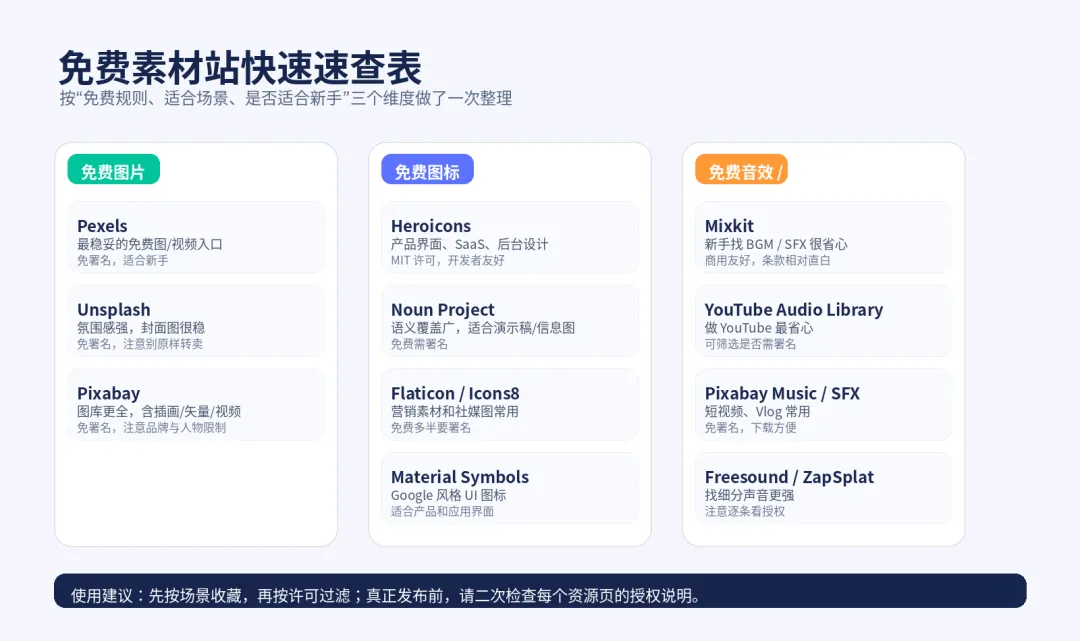Click text 最稳妥的免费图/视频入口
The image size is (1080, 641).
coord(149,244)
